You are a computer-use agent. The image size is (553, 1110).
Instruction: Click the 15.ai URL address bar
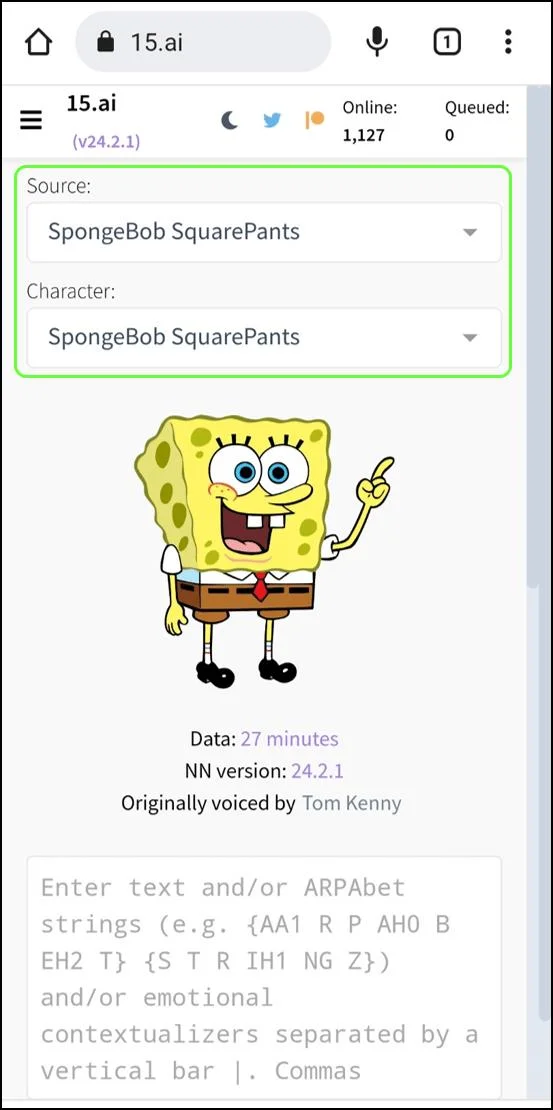[x=203, y=42]
